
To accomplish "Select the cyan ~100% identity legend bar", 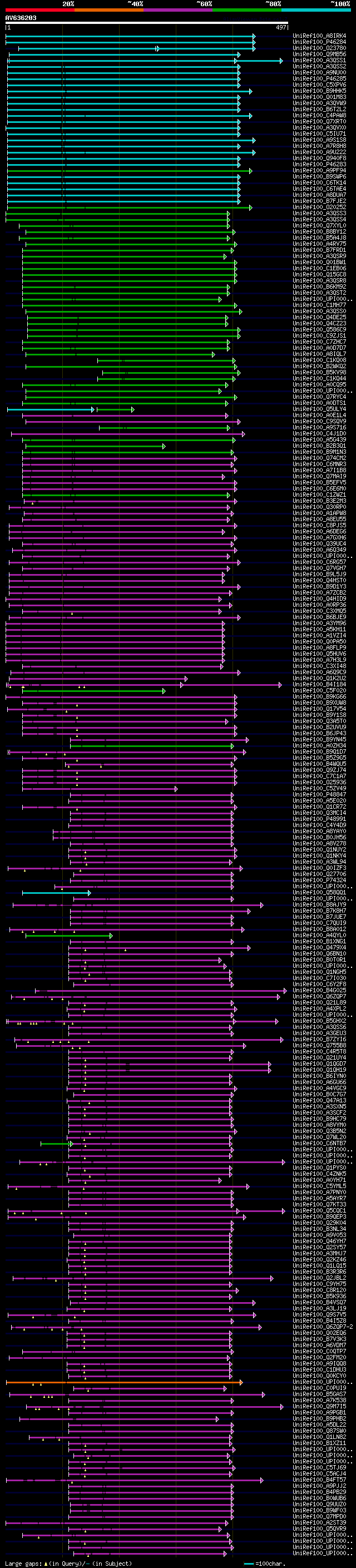I will click(x=316, y=10).
